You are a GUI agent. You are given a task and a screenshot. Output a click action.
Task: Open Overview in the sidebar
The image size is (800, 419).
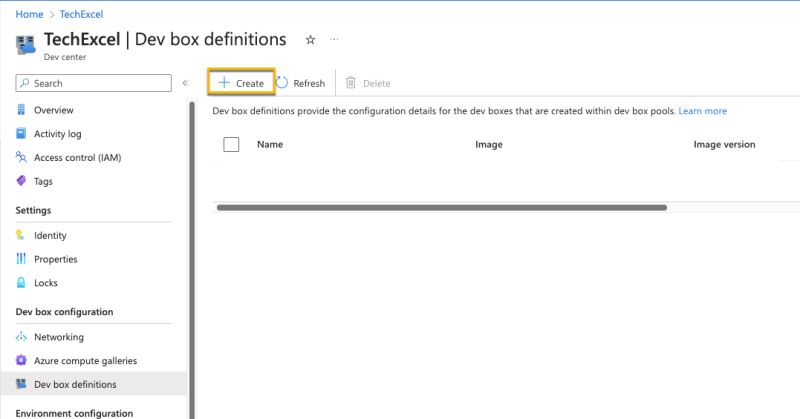point(54,110)
